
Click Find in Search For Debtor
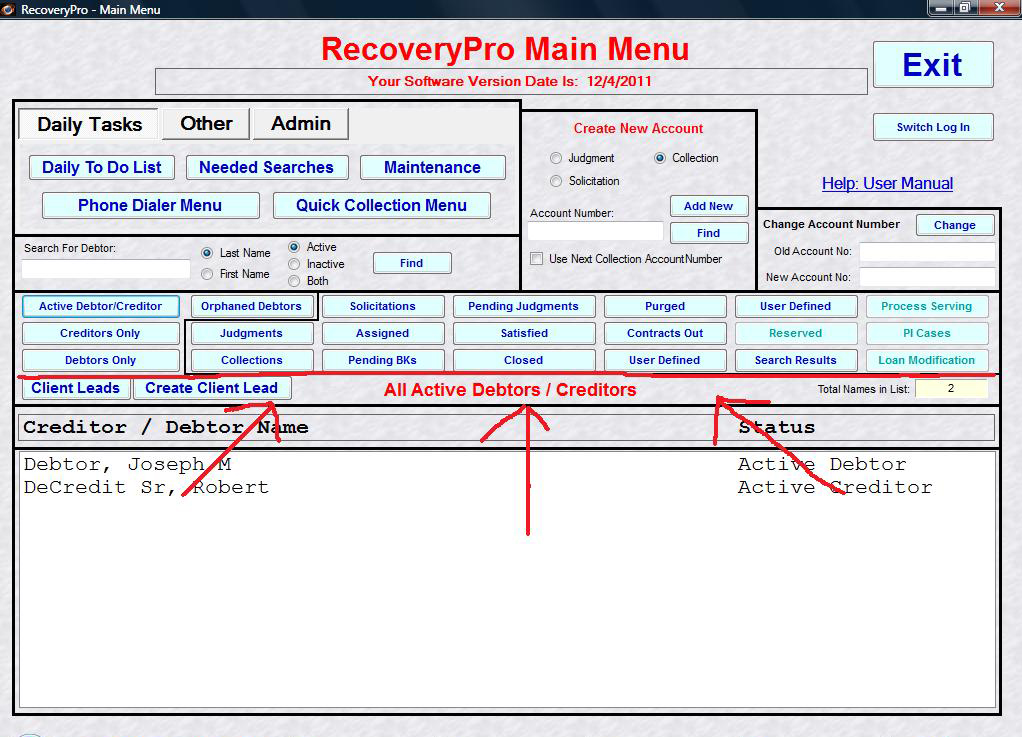tap(412, 263)
